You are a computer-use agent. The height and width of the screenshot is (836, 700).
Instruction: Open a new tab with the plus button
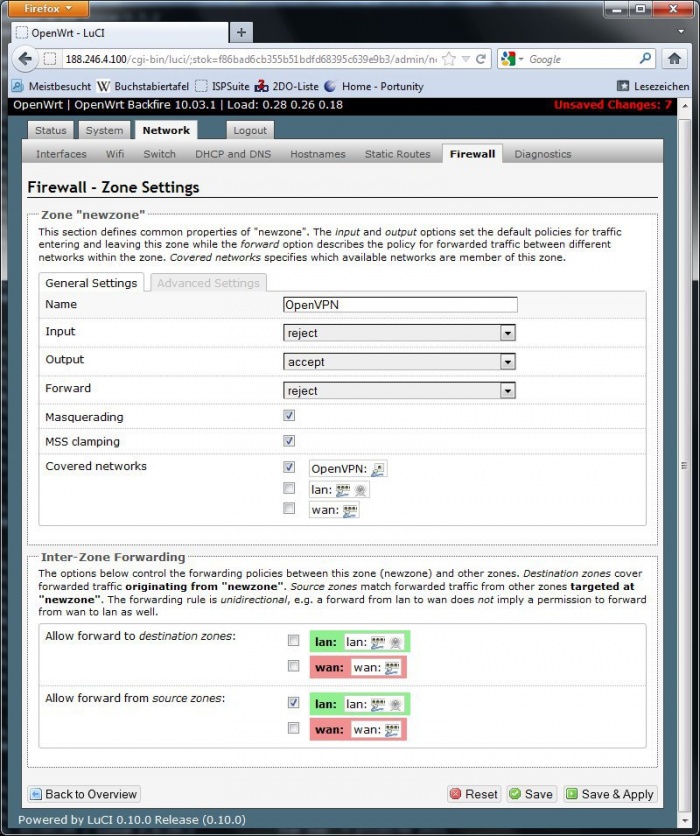point(242,32)
